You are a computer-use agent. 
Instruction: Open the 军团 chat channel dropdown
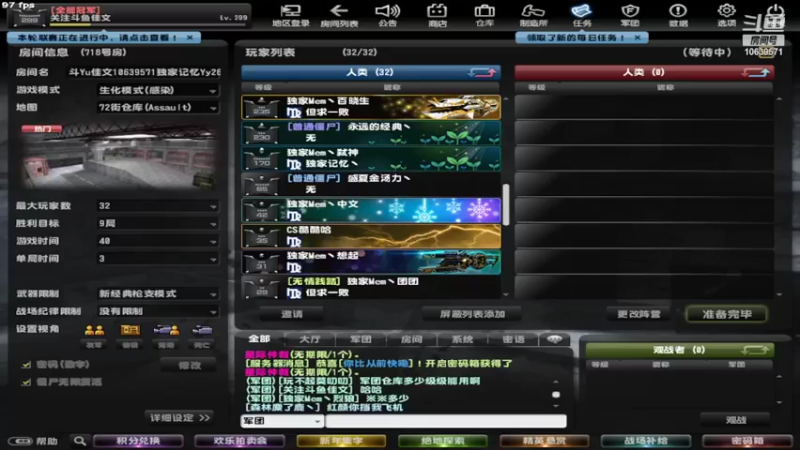tap(282, 421)
